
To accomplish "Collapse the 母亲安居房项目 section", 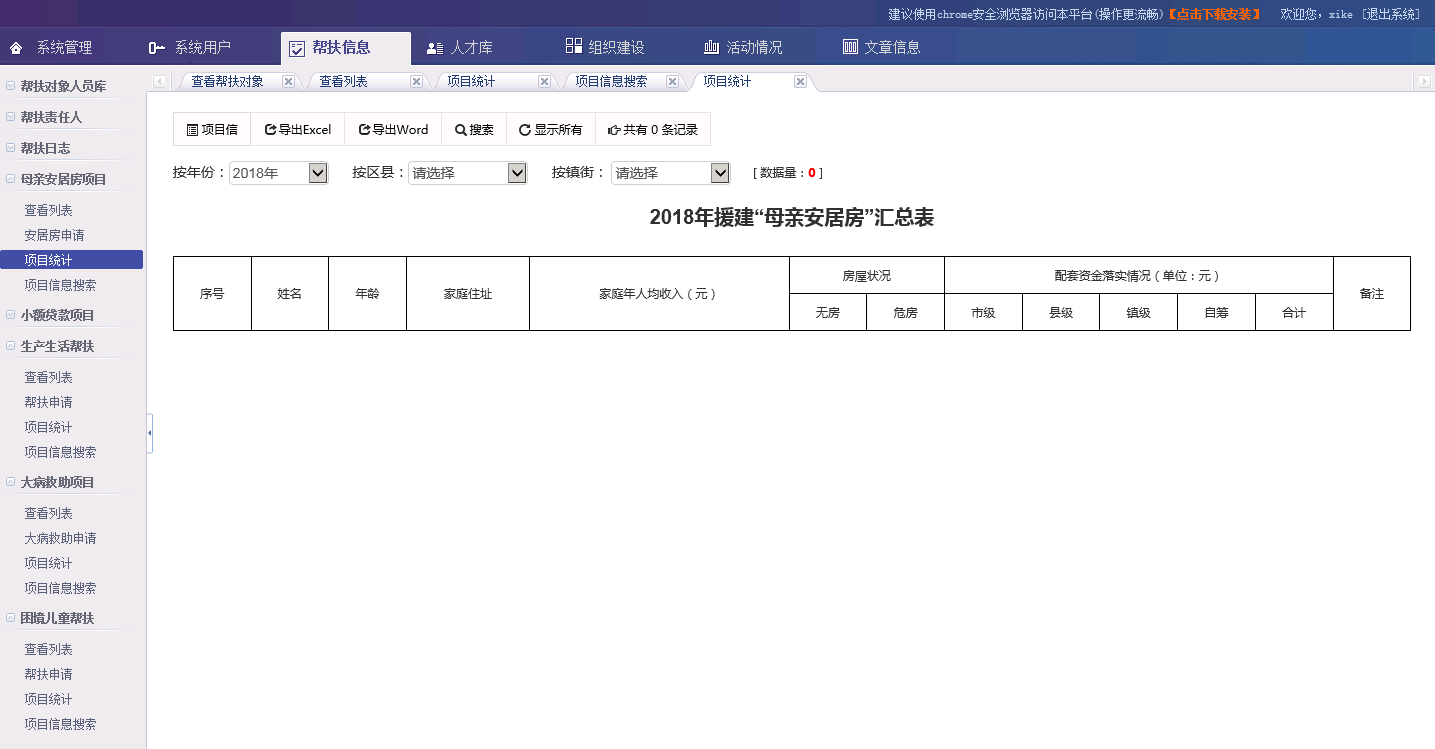I will [10, 179].
